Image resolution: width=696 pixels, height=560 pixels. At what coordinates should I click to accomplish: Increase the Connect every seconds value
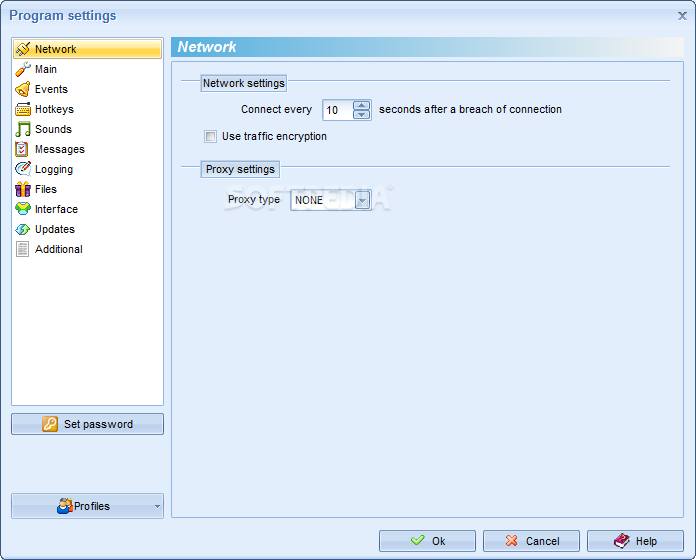pos(361,106)
